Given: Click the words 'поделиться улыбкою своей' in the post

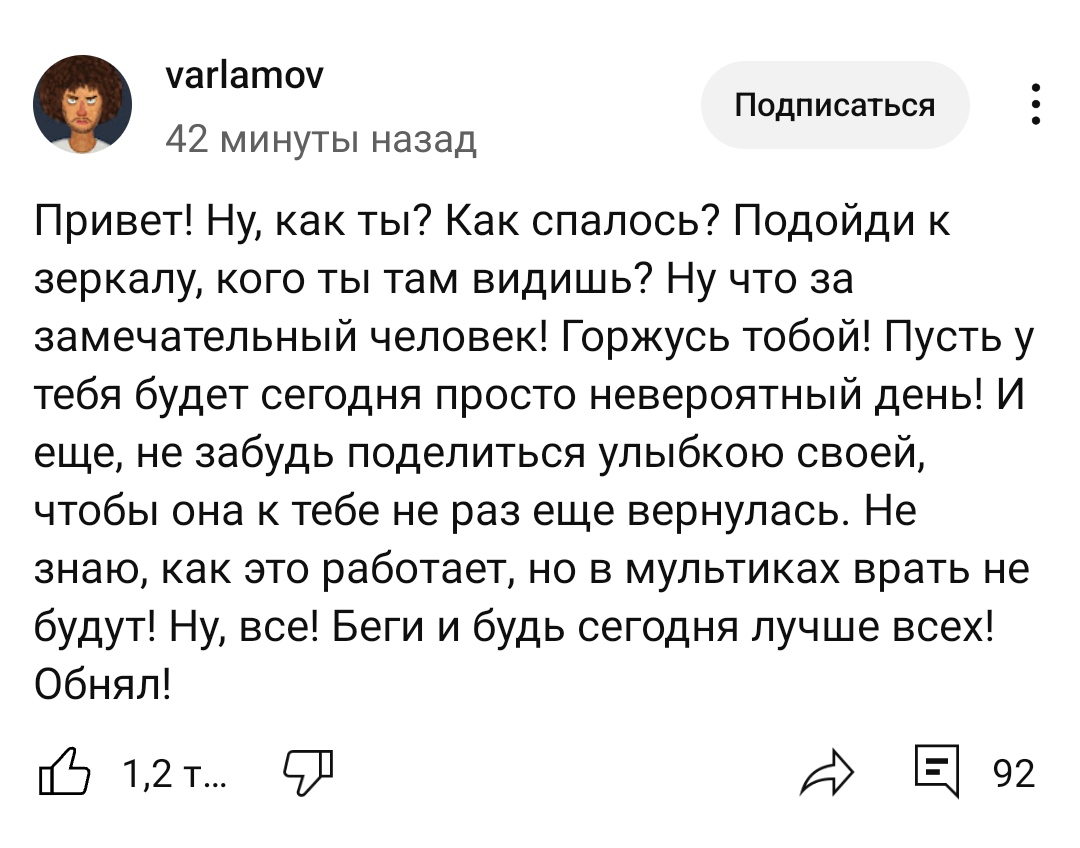Looking at the screenshot, I should pyautogui.click(x=634, y=453).
